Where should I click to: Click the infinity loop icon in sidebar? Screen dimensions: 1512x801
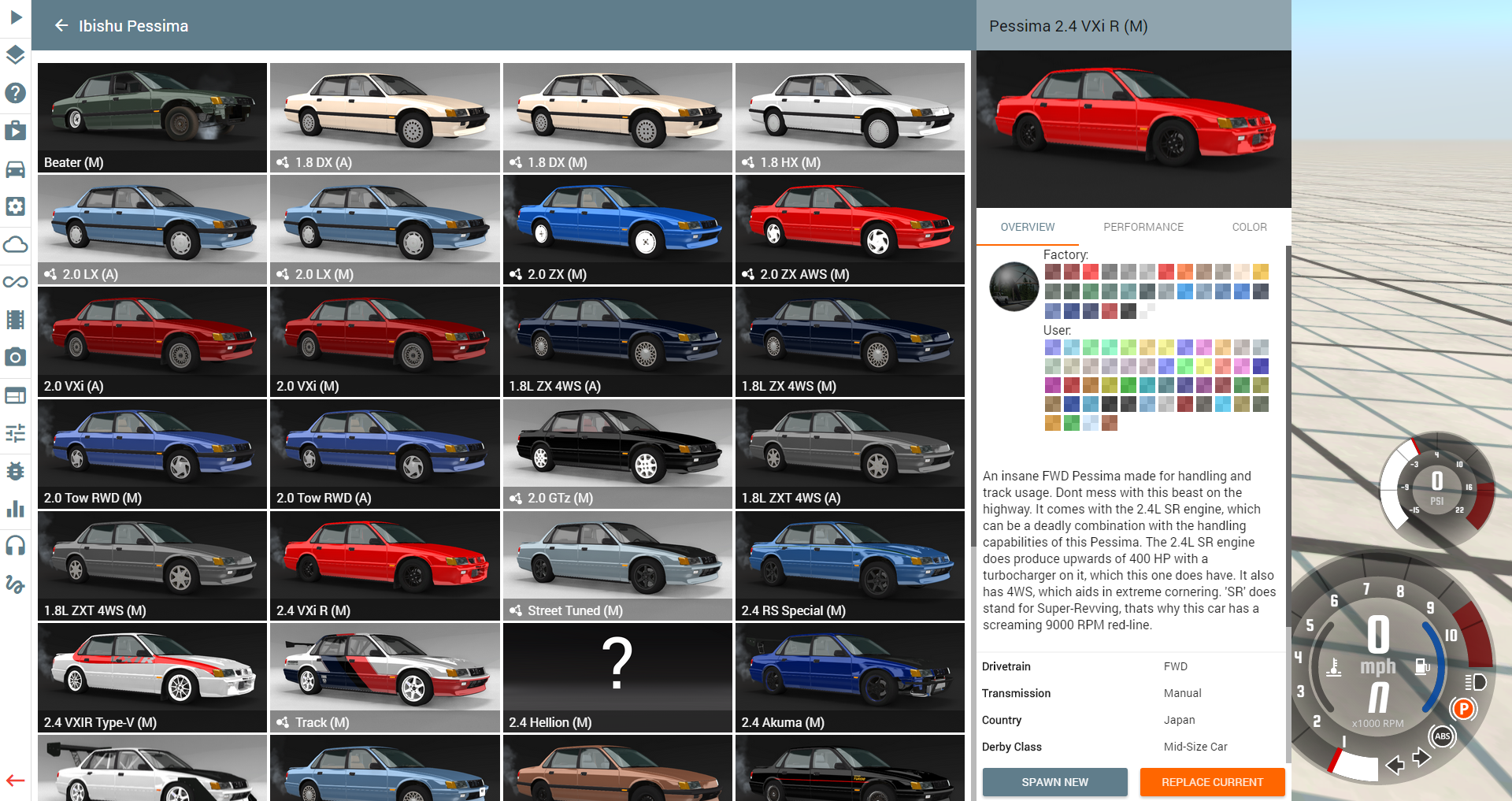tap(16, 282)
